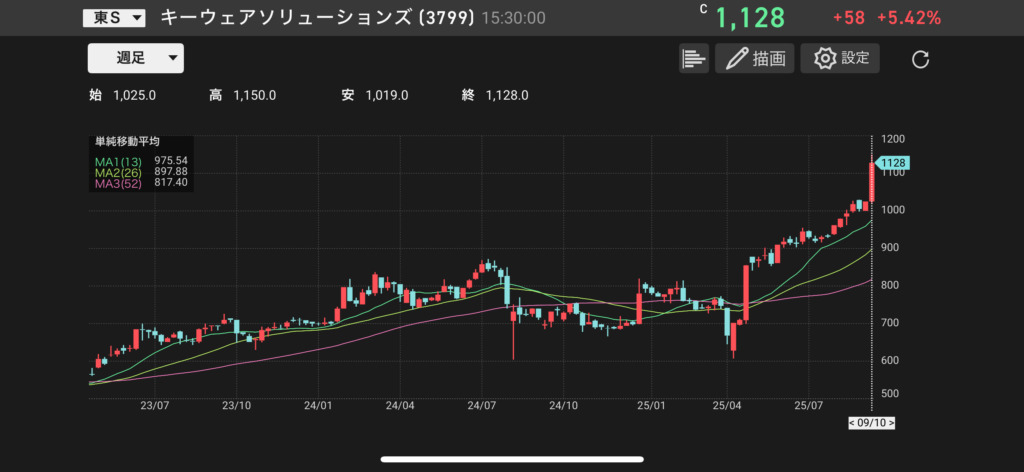Click the 1,128 closing price in header
The image size is (1024, 472).
point(750,18)
